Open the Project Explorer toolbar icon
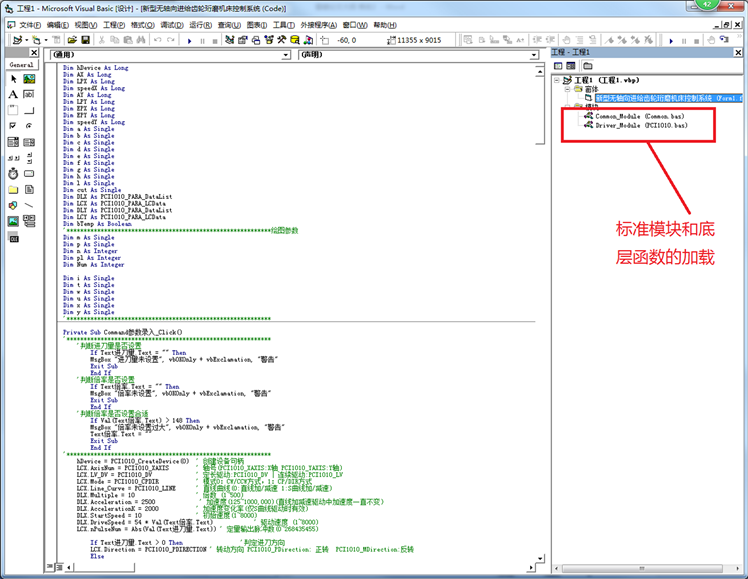This screenshot has height=579, width=748. coord(229,40)
